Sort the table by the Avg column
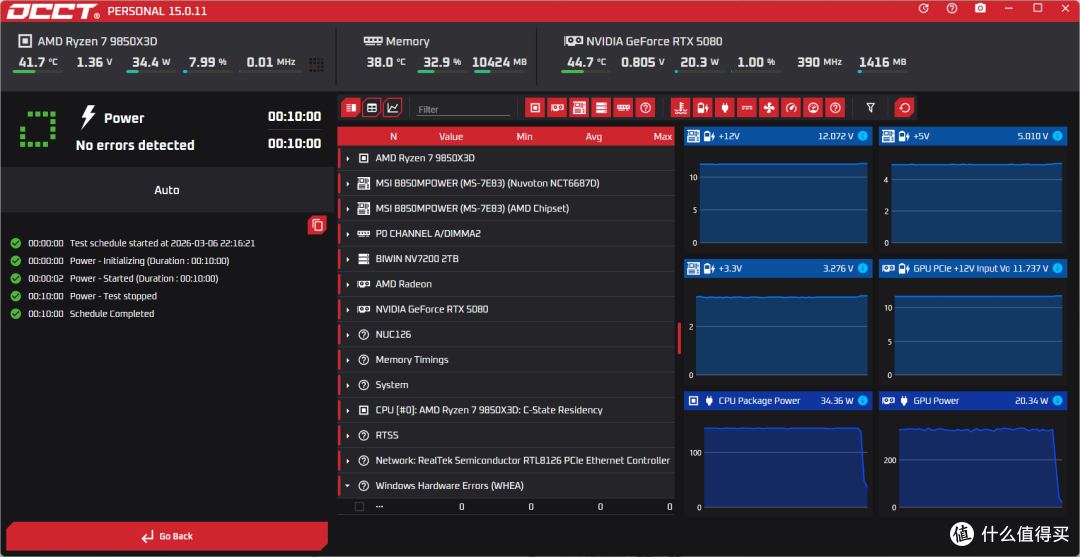 point(594,136)
